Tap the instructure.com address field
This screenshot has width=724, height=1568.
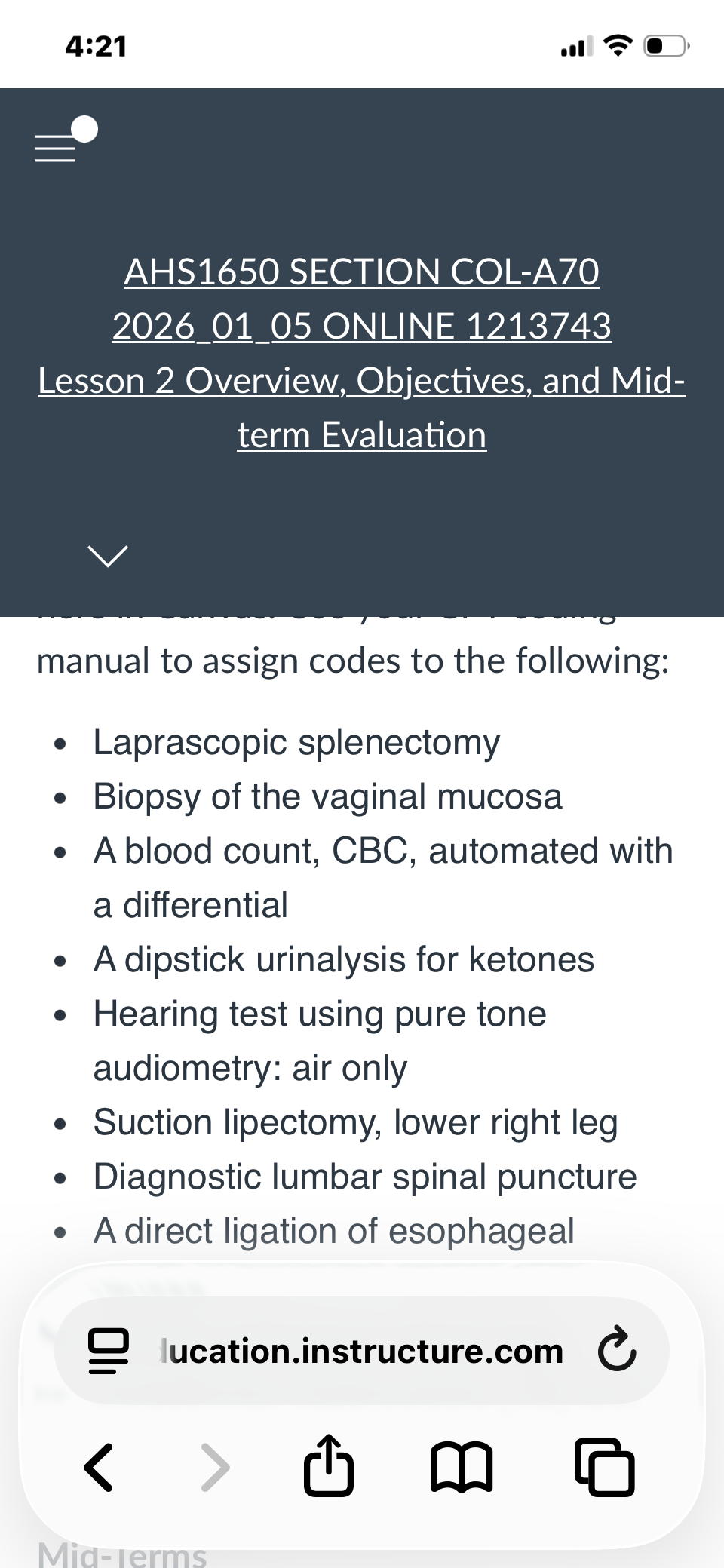(362, 1351)
